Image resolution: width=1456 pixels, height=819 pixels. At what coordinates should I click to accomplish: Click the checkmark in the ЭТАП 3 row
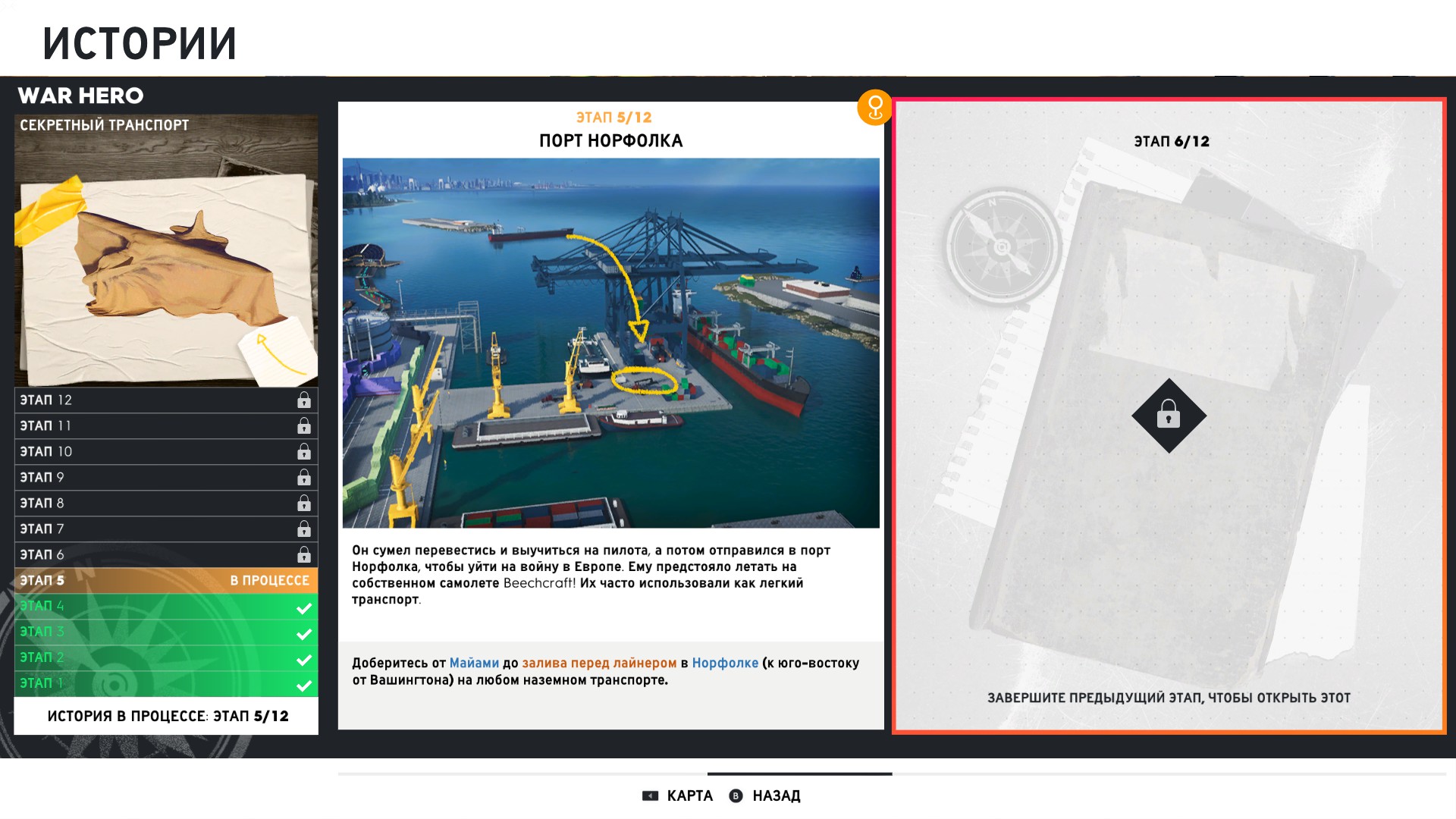[x=304, y=634]
